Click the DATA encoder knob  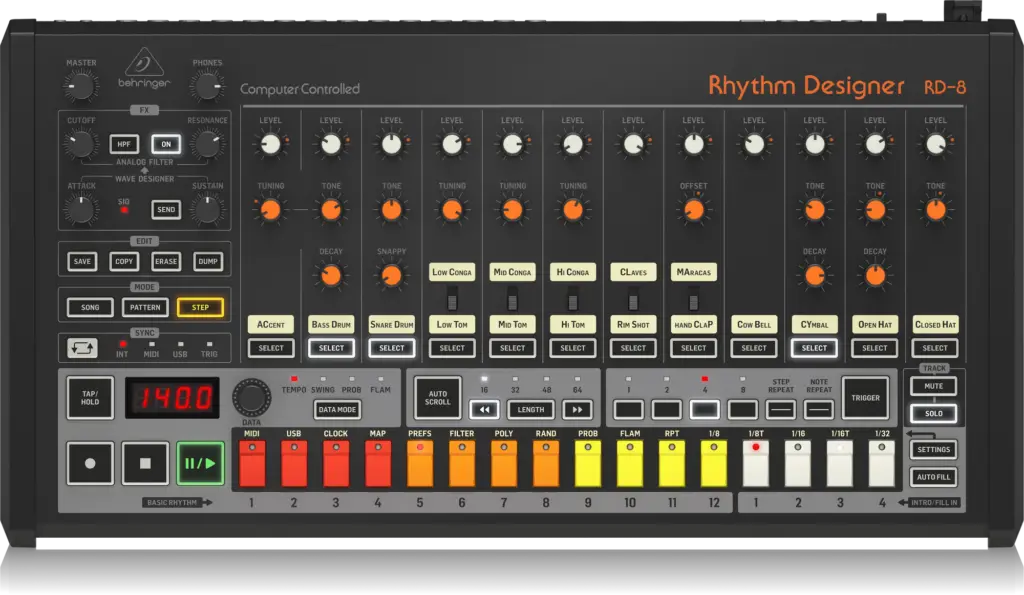pos(252,396)
